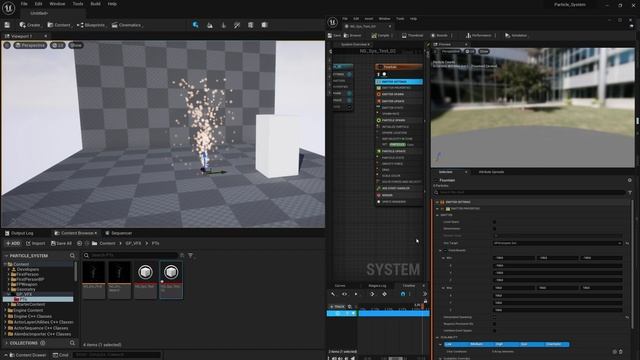Image resolution: width=640 pixels, height=360 pixels.
Task: Click Save All in Content Browser
Action: click(x=61, y=243)
